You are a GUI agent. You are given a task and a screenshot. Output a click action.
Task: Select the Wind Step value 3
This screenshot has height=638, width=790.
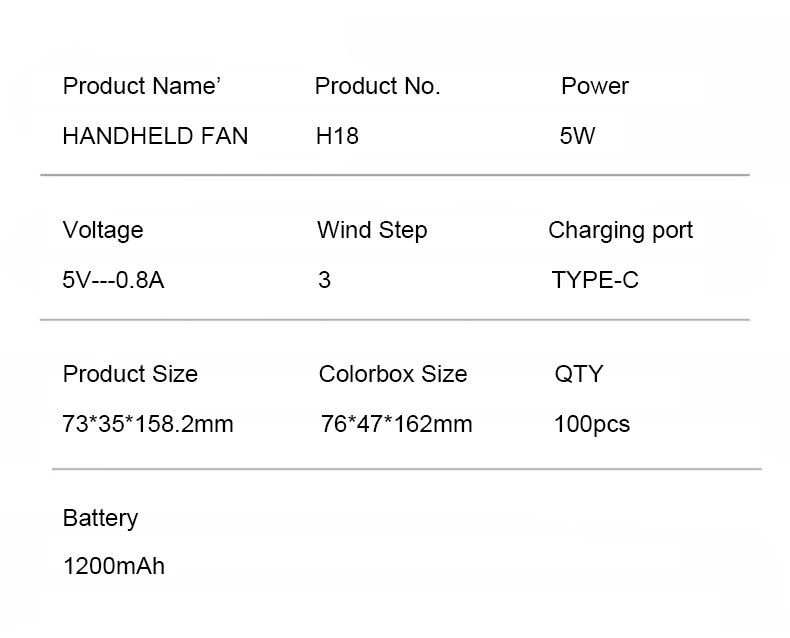(x=324, y=280)
